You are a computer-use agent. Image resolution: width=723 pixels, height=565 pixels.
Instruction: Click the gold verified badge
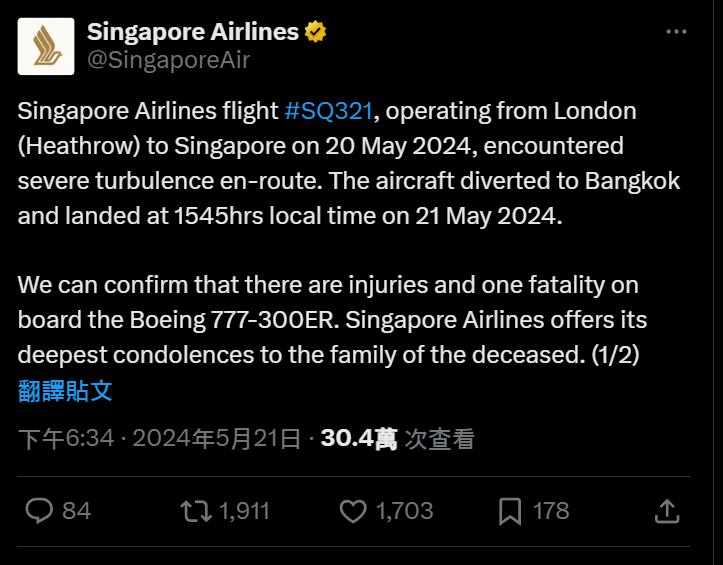coord(315,32)
